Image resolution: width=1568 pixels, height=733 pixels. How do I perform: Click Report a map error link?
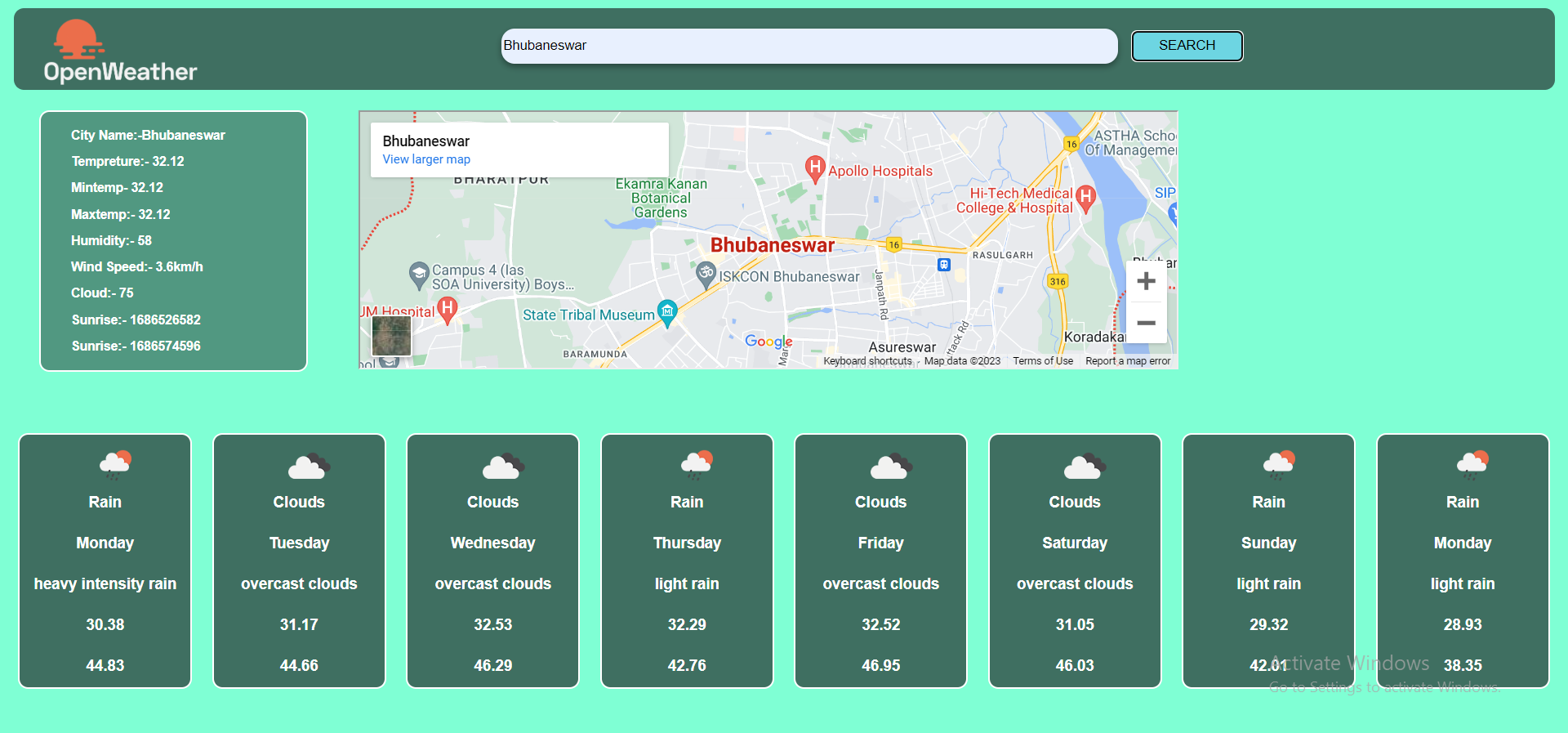[1127, 361]
